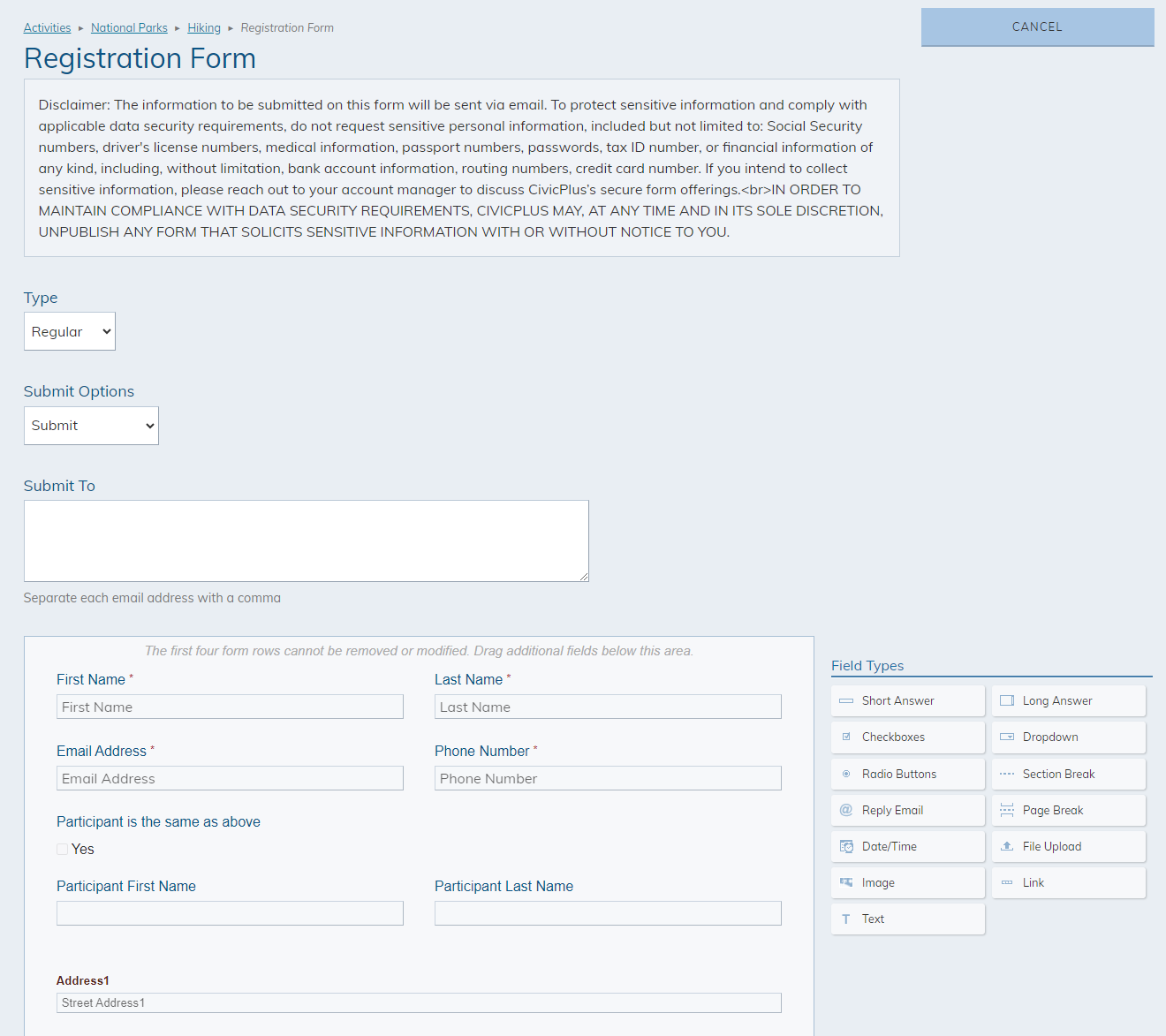The height and width of the screenshot is (1036, 1166).
Task: Select the Long Answer label
Action: (x=1057, y=700)
